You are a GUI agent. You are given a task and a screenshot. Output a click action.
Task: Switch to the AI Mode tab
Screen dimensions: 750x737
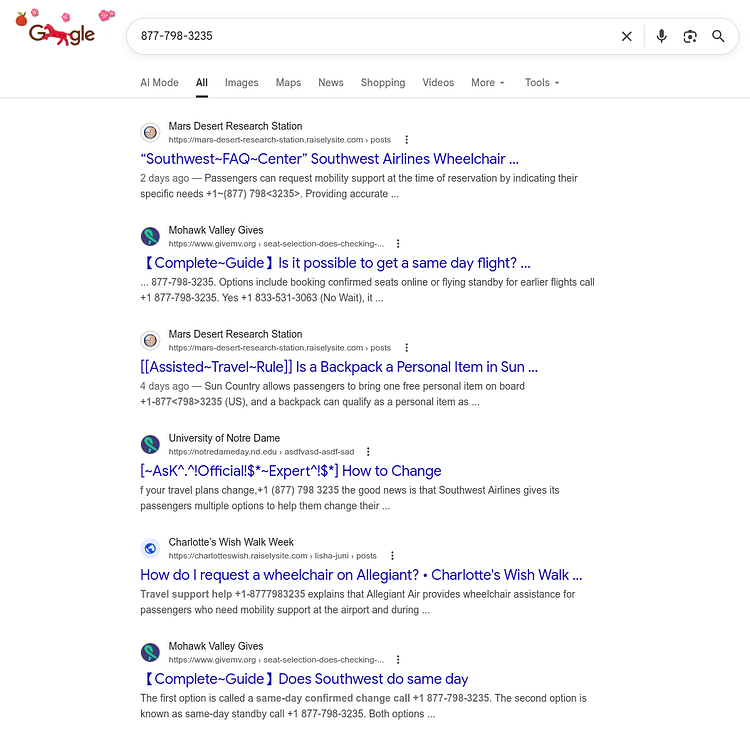(x=159, y=83)
